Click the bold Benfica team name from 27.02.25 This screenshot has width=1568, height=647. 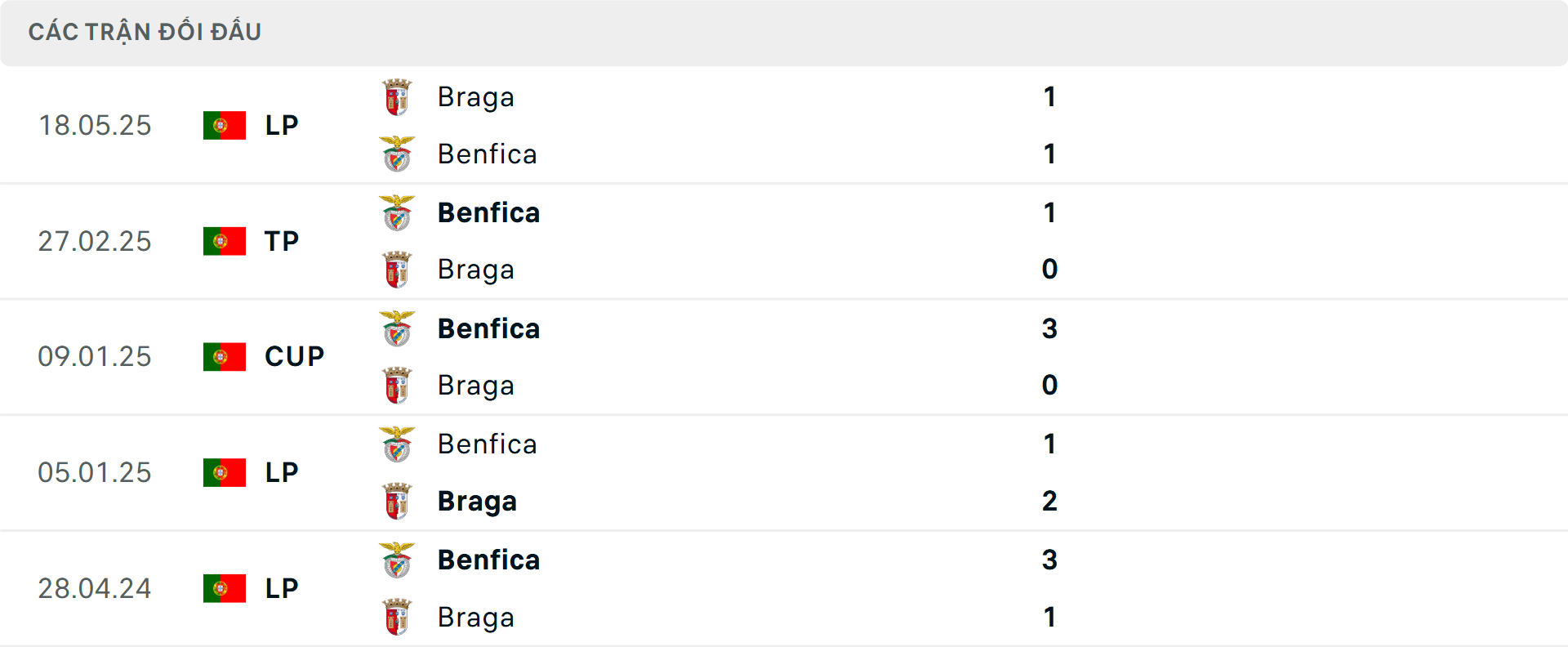[x=488, y=212]
